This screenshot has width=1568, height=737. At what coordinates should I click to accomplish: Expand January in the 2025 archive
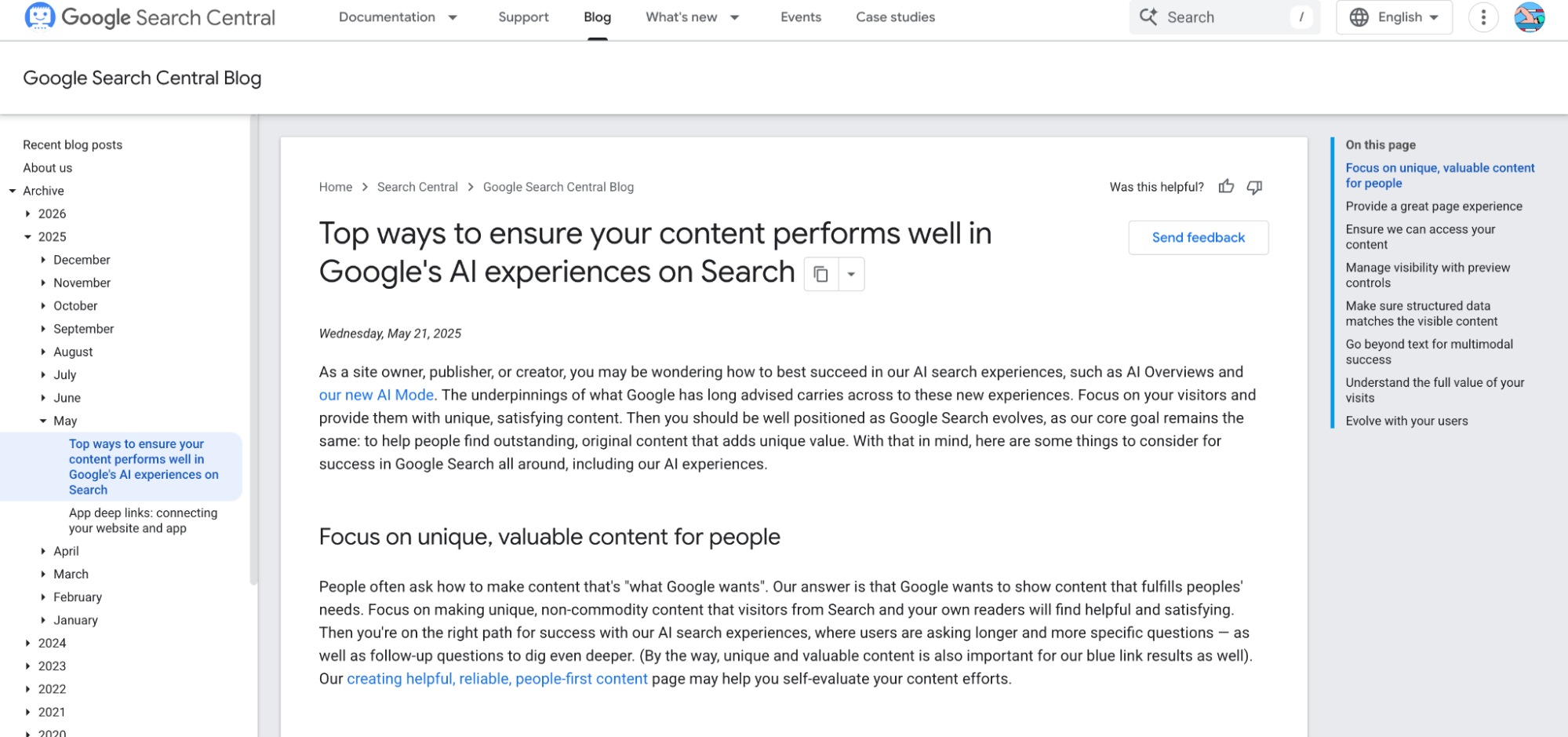coord(43,620)
